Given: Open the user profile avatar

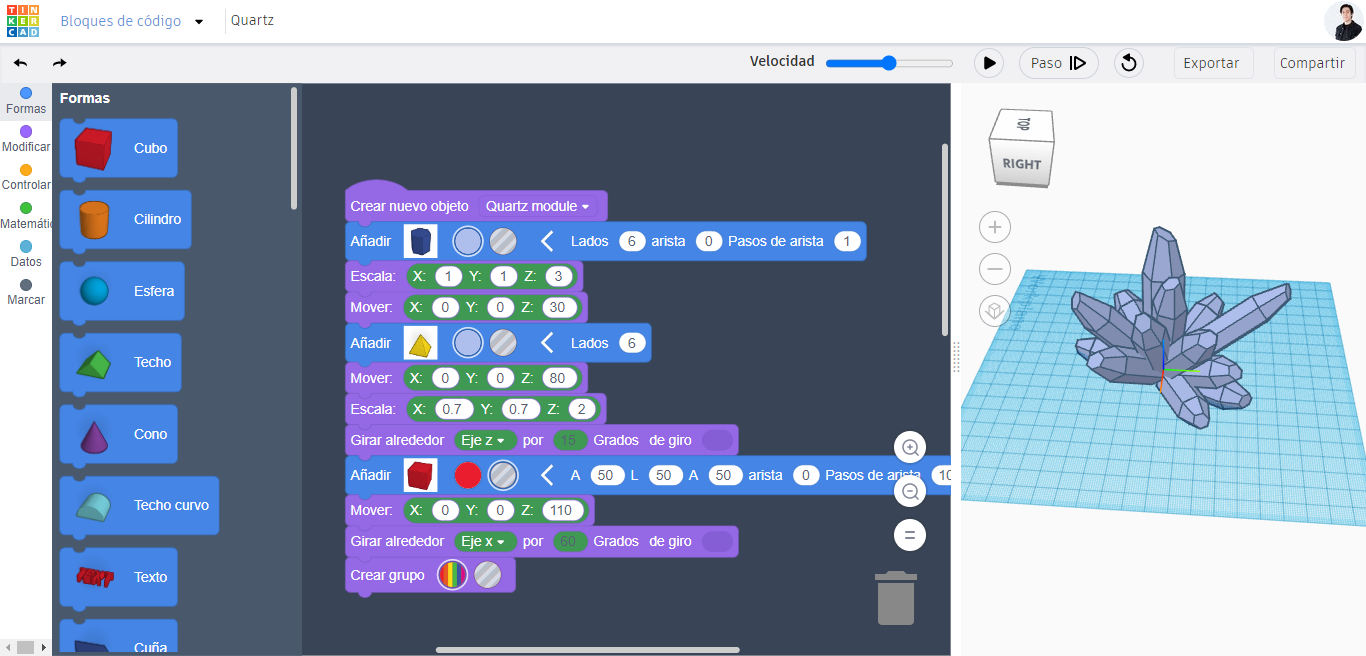Looking at the screenshot, I should (x=1343, y=21).
